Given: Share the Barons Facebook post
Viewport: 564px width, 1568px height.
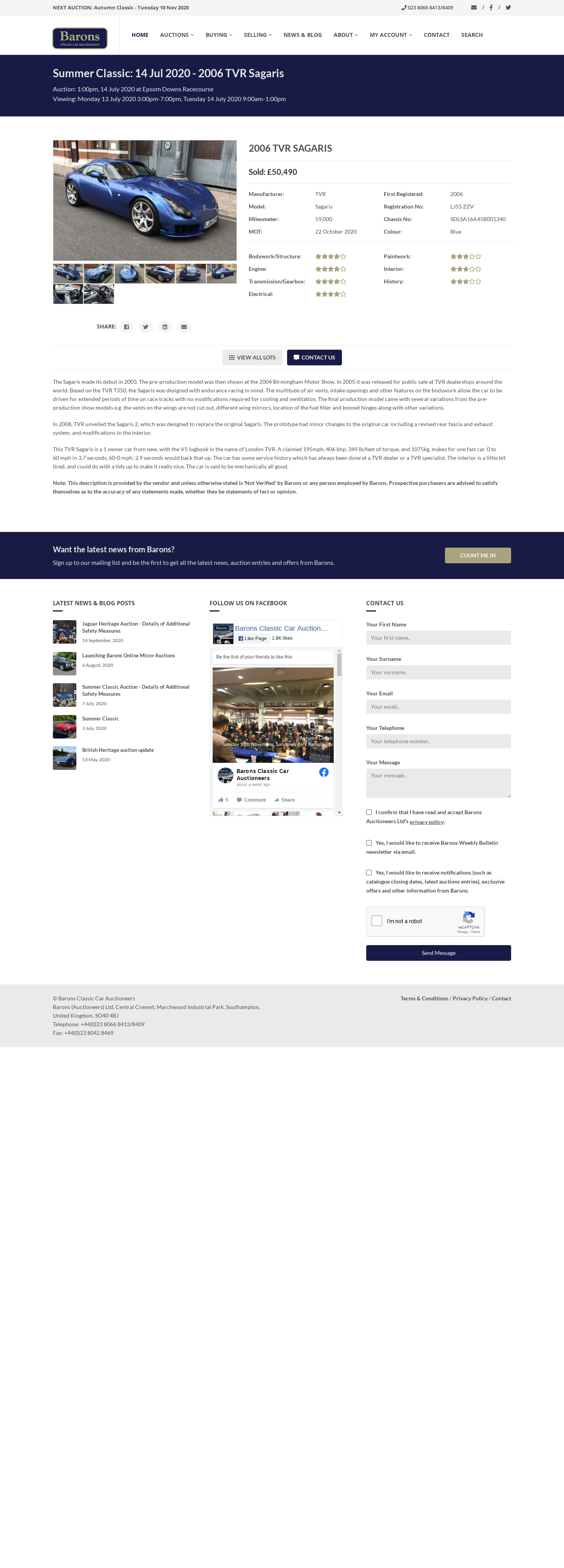Looking at the screenshot, I should pos(284,800).
